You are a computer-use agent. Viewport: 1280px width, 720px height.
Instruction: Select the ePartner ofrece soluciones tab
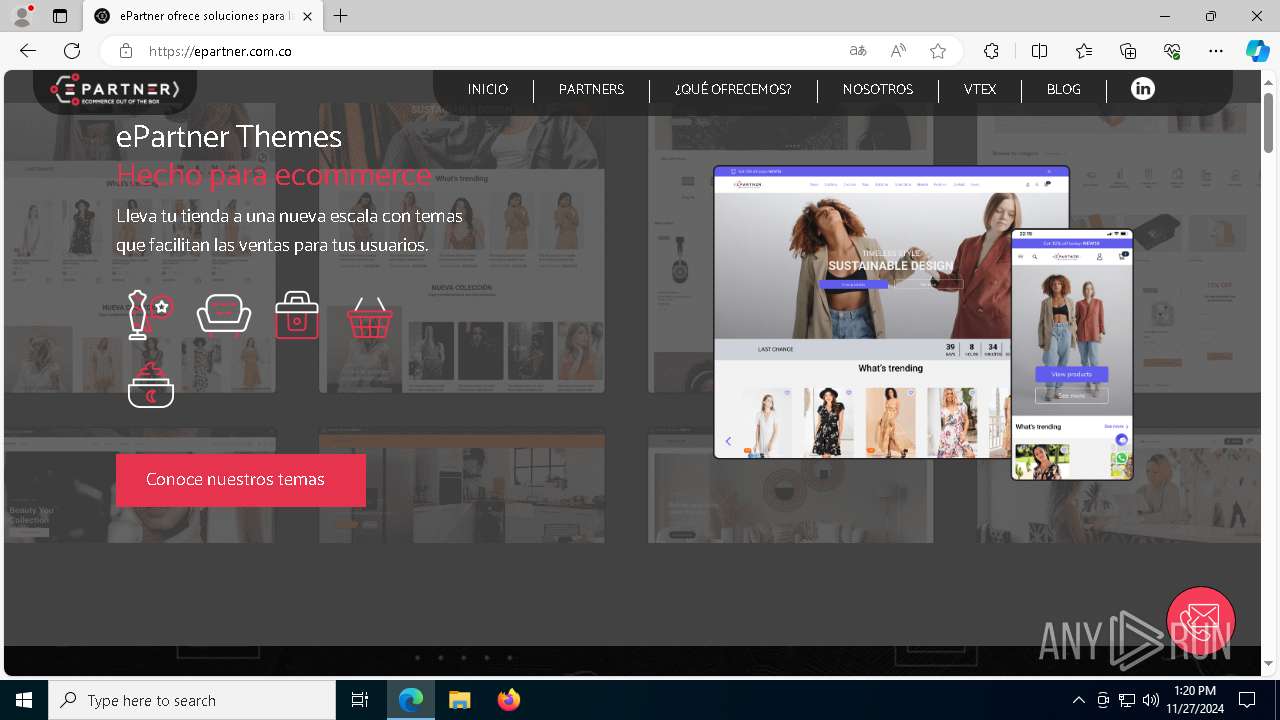tap(203, 17)
